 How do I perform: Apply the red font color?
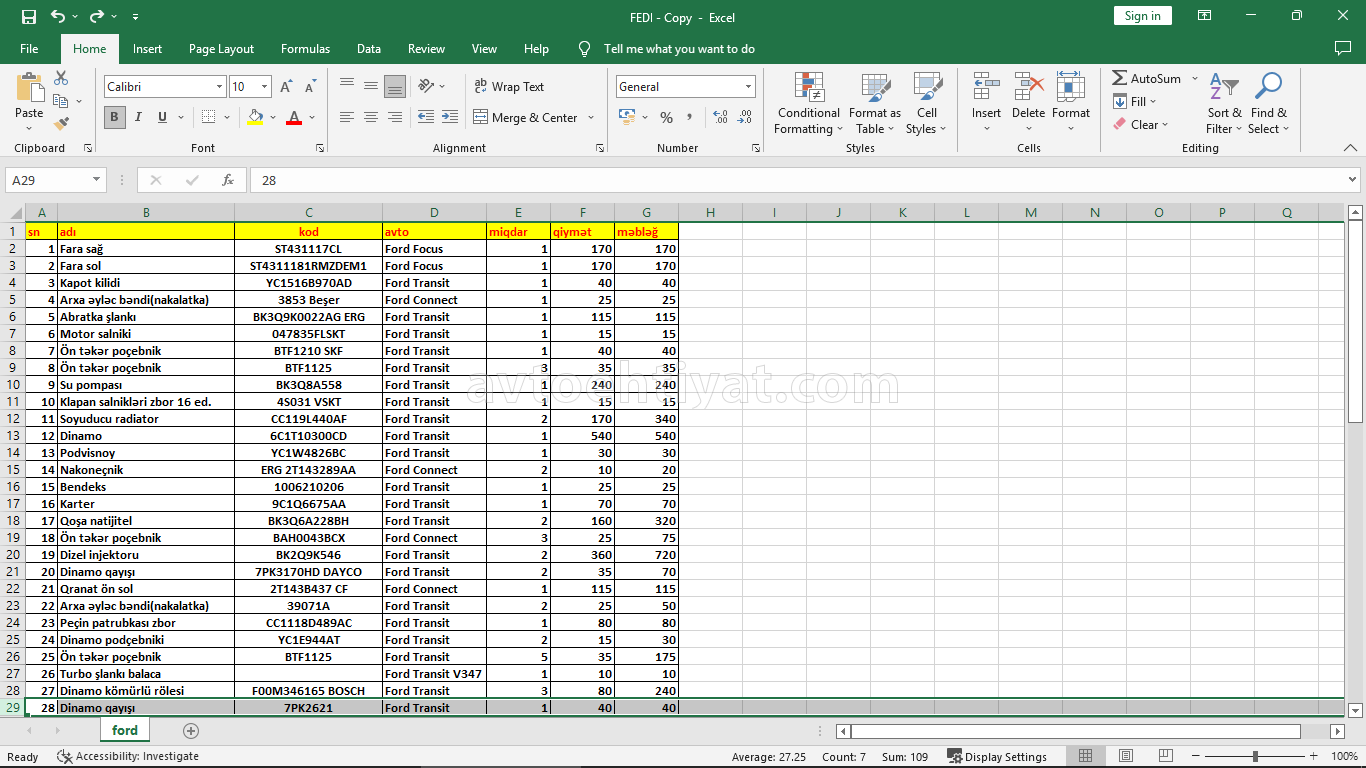click(294, 117)
